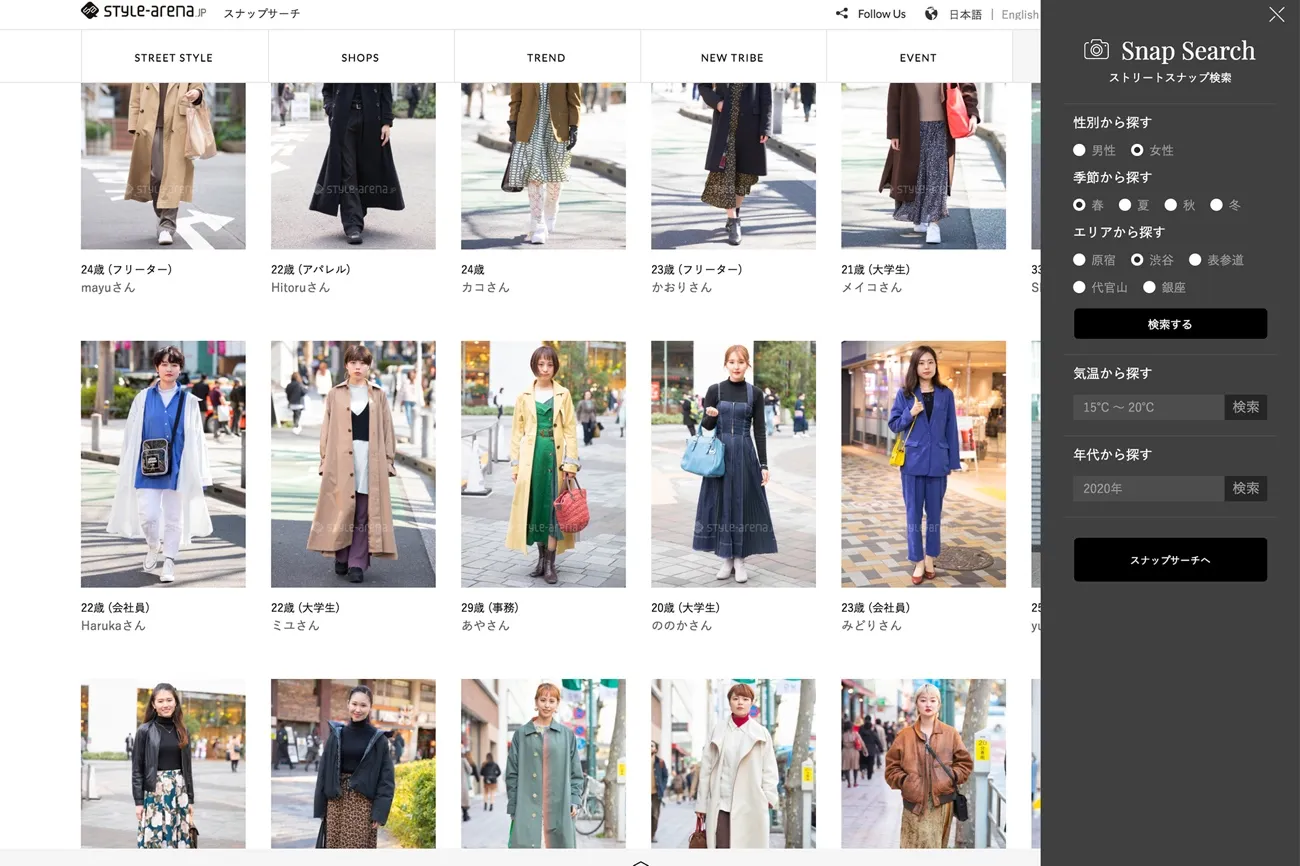The image size is (1300, 866).
Task: Open あやさん yellow coat snapshot
Action: 543,464
